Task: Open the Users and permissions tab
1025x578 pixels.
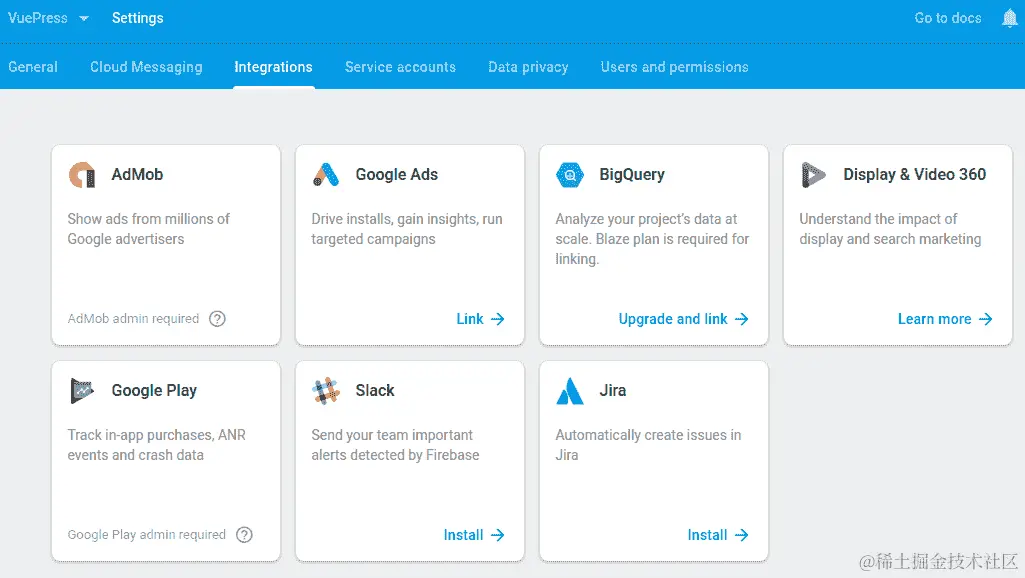Action: point(675,67)
